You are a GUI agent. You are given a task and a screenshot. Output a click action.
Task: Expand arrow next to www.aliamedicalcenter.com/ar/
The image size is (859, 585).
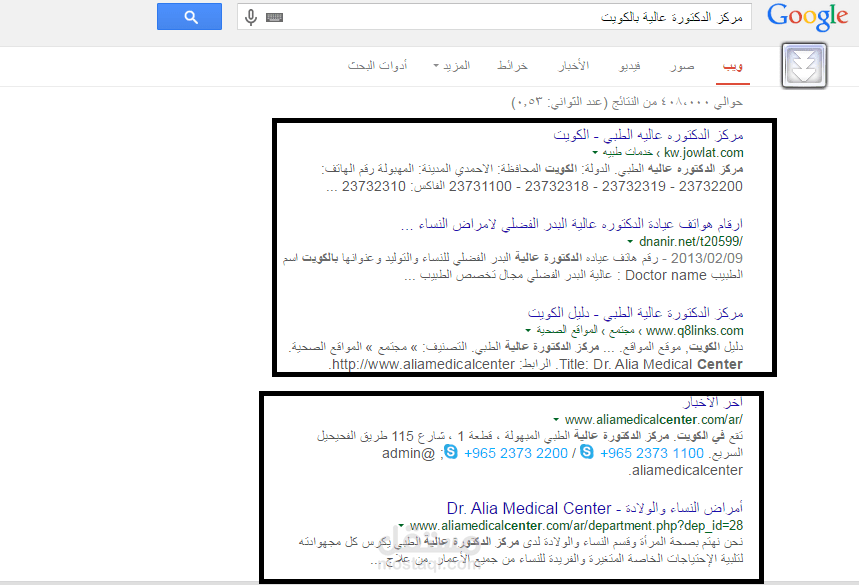[x=556, y=420]
